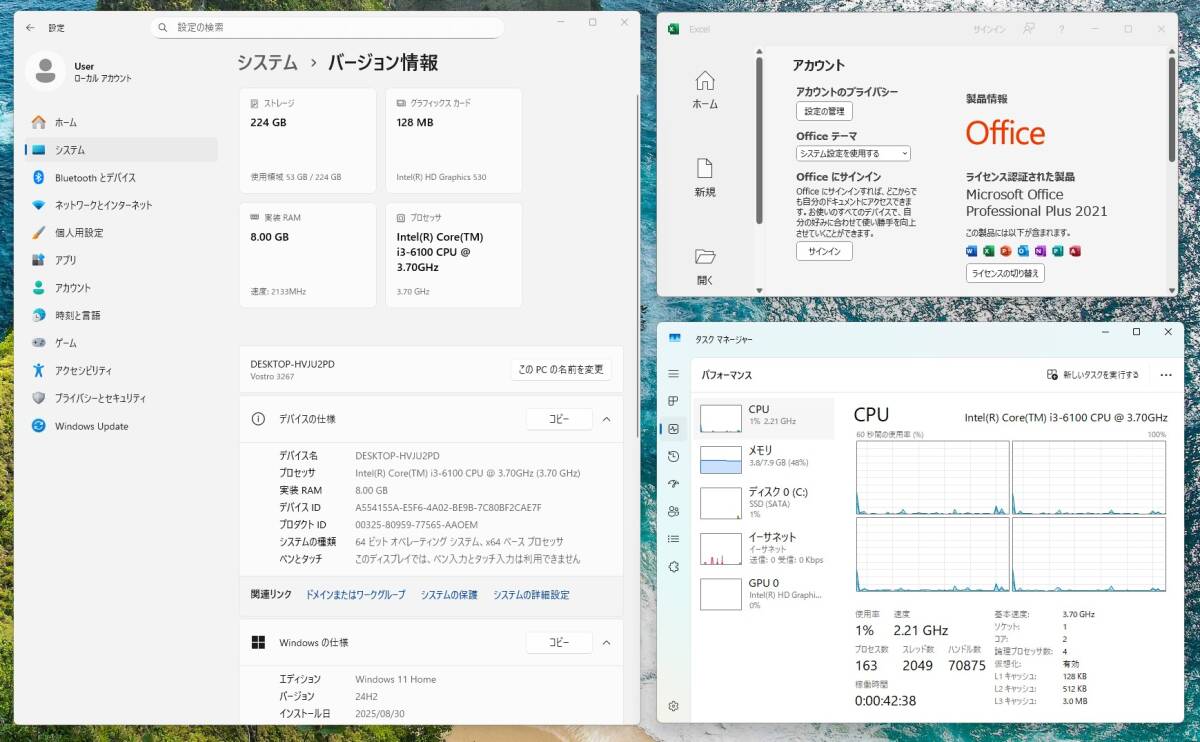Click the 新規 blank document icon in Excel
The width and height of the screenshot is (1200, 742).
(705, 168)
